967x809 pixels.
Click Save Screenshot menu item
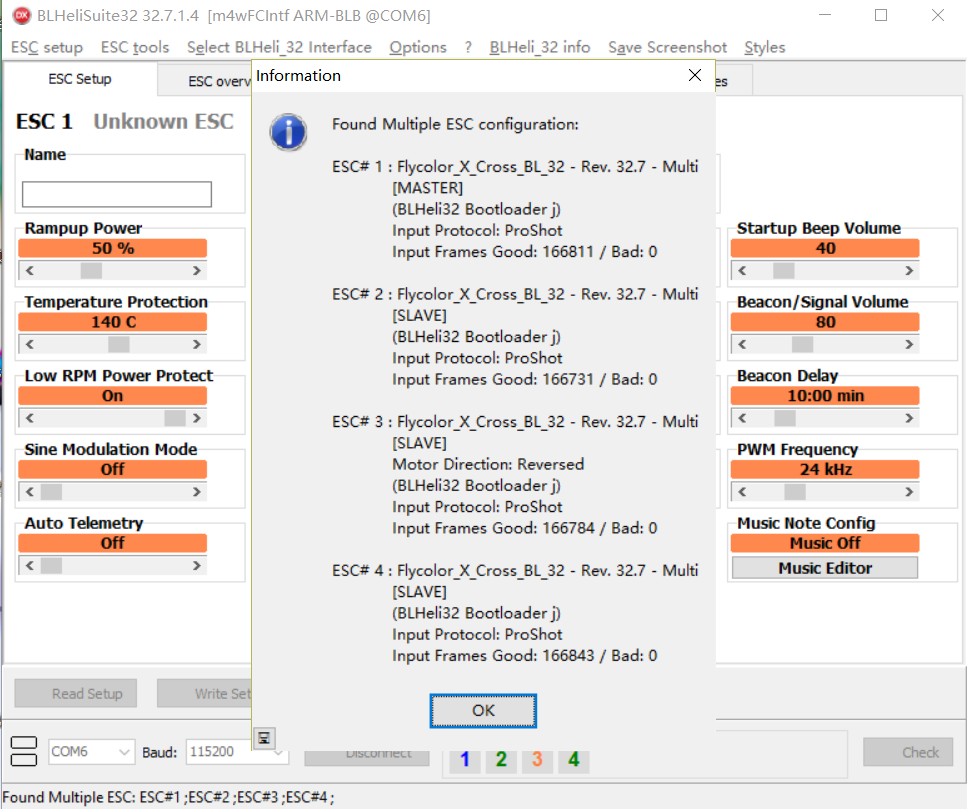click(x=667, y=47)
